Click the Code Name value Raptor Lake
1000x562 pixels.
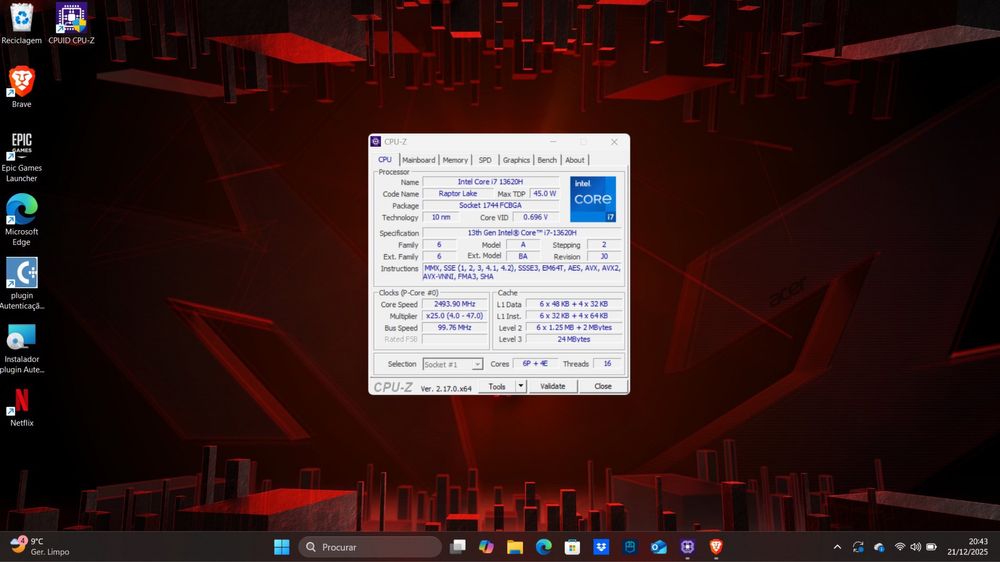pyautogui.click(x=457, y=193)
